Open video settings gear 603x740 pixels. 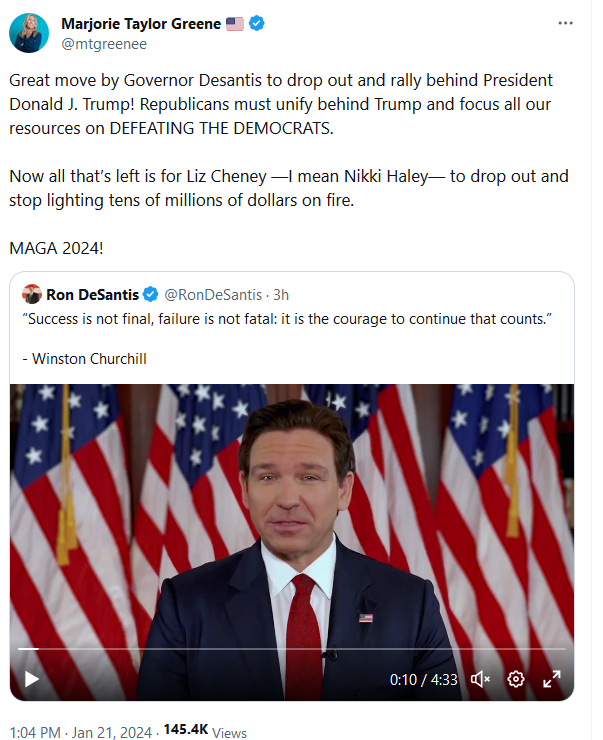pyautogui.click(x=516, y=679)
